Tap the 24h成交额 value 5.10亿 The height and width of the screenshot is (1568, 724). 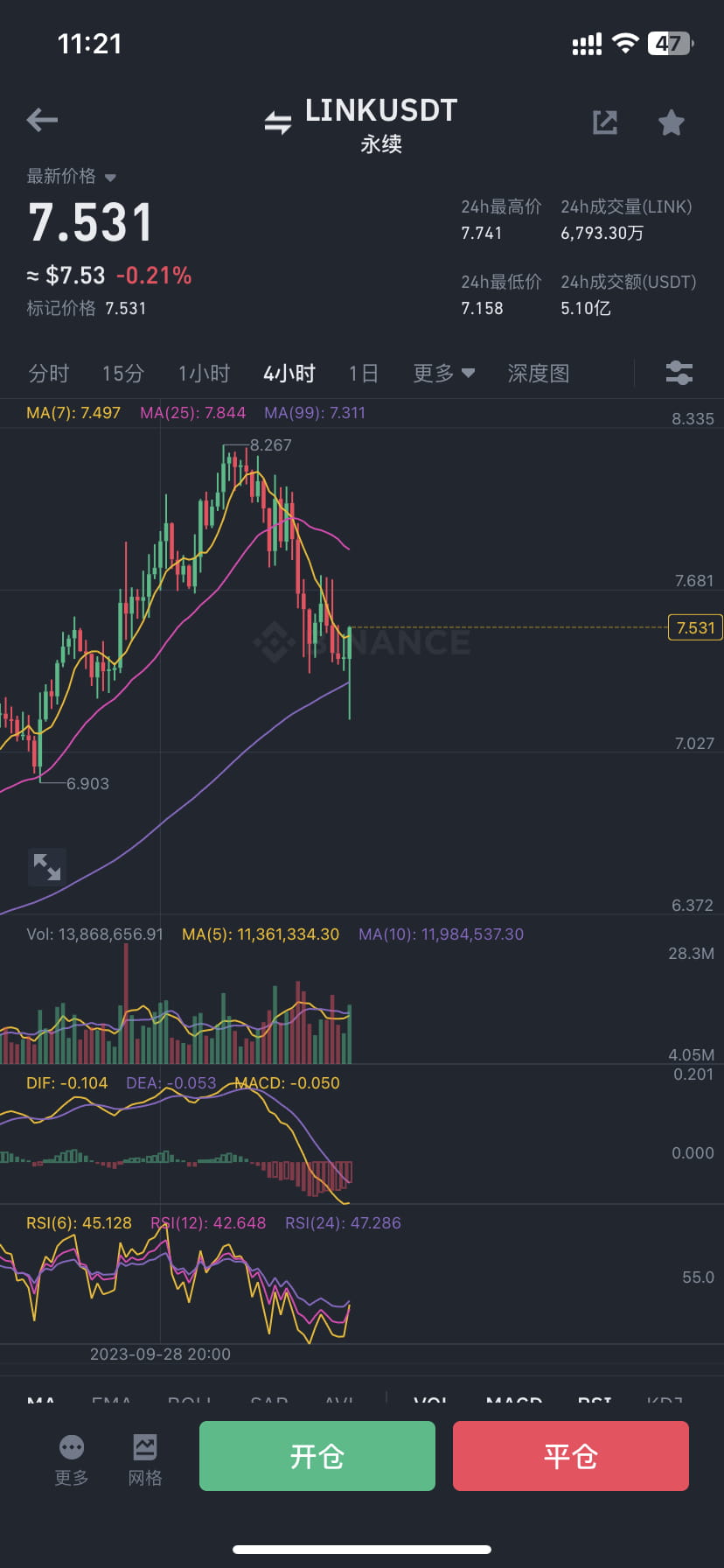[x=586, y=308]
